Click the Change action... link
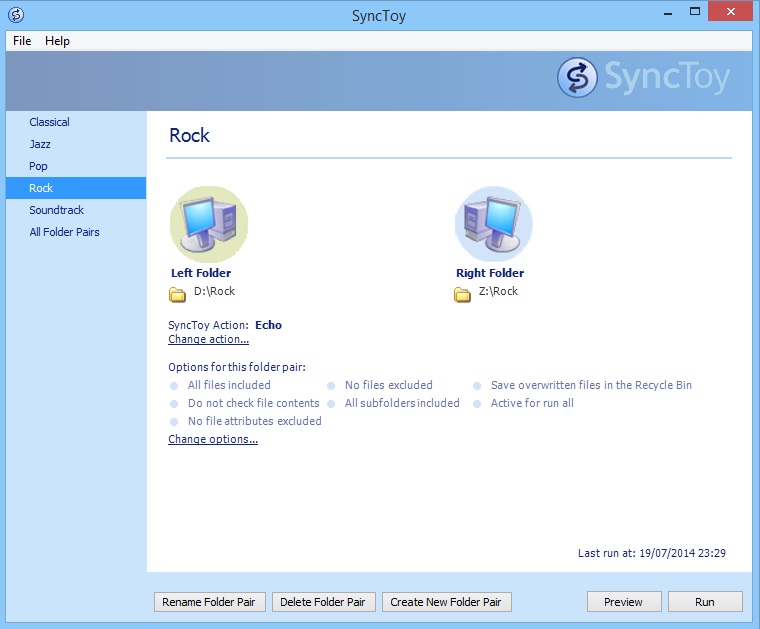760x629 pixels. 208,339
